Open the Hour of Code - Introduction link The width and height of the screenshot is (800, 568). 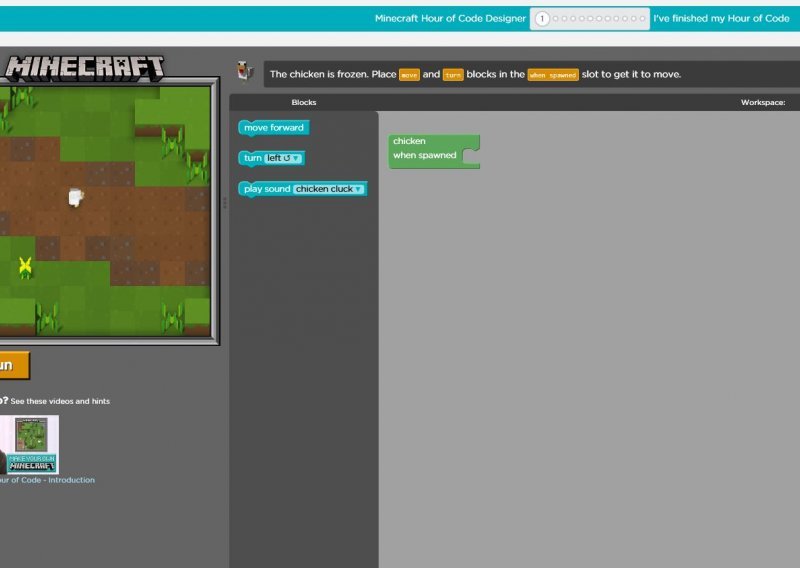pos(47,480)
